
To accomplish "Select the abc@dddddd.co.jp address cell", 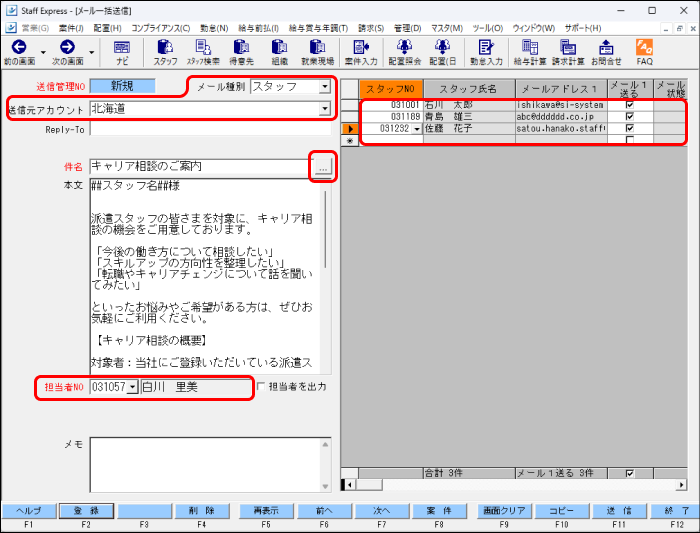I will coord(561,117).
